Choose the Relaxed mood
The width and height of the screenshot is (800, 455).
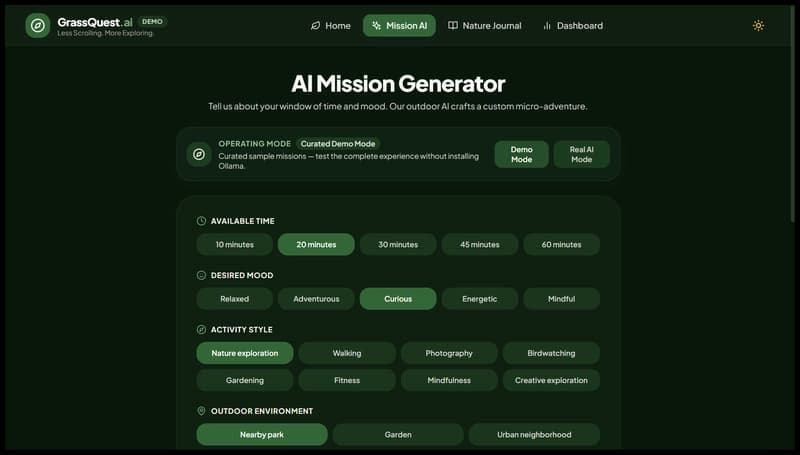235,299
